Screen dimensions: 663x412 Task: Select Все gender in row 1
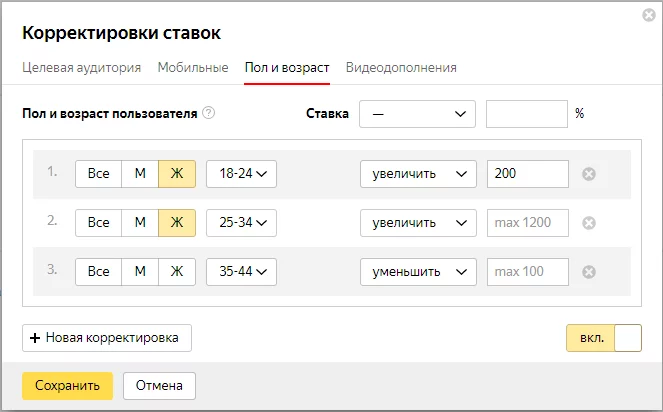point(99,174)
